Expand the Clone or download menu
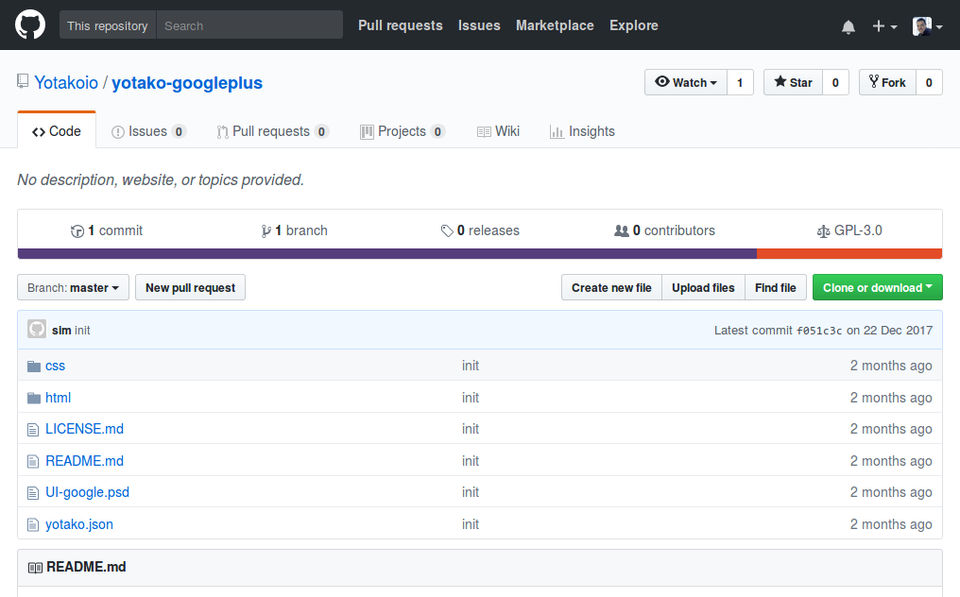Screen dimensions: 960x597 (x=877, y=288)
